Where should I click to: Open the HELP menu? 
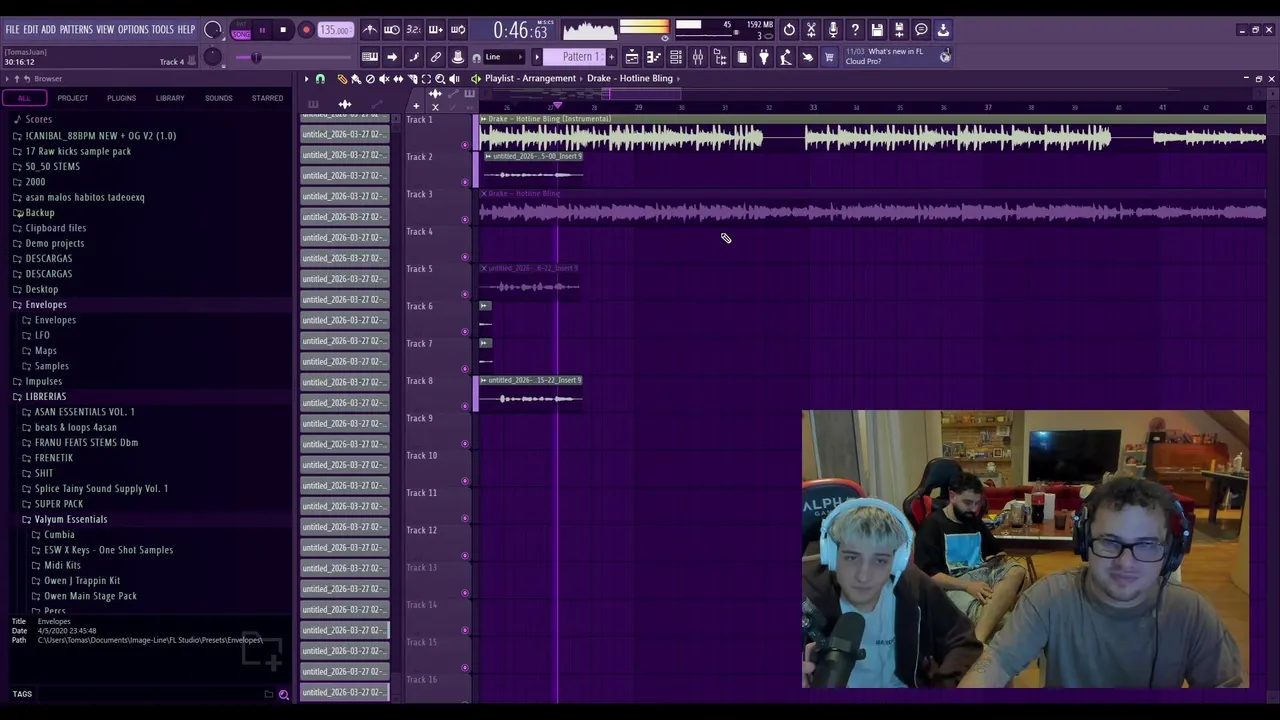coord(187,30)
